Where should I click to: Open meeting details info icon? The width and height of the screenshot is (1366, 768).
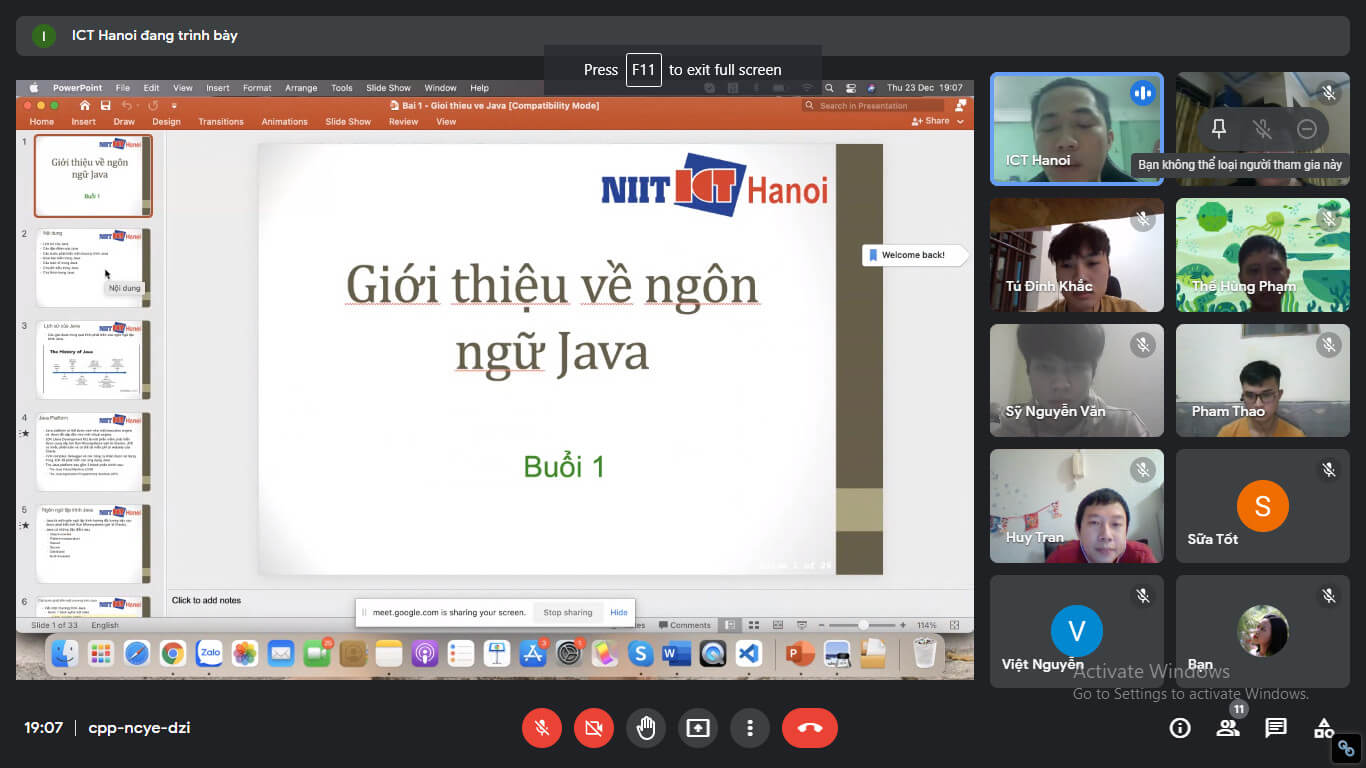coord(1180,728)
